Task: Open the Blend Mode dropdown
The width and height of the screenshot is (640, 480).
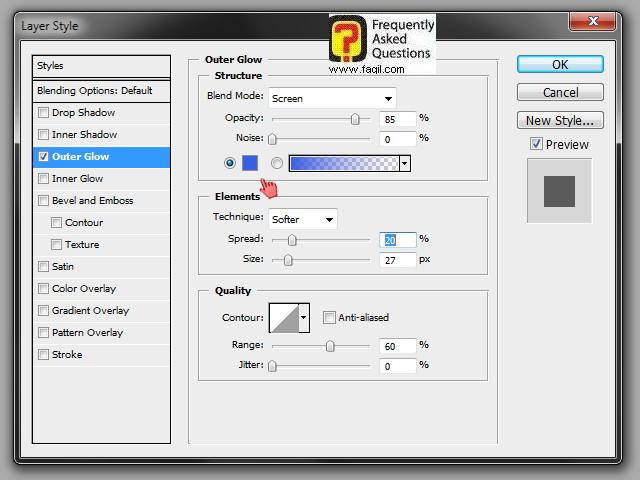Action: point(332,98)
